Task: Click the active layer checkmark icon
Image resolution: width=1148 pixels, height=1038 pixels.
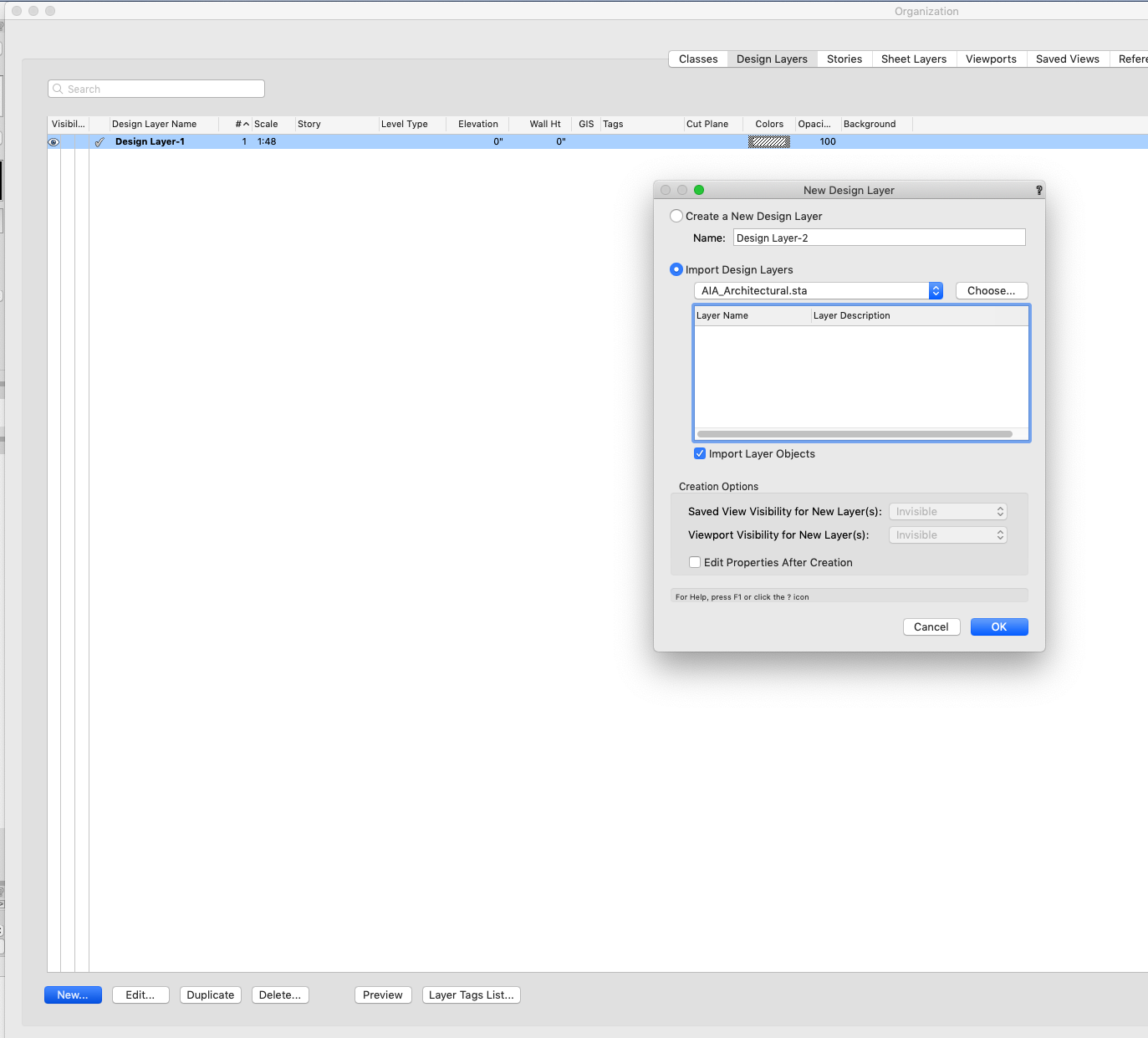Action: tap(99, 142)
